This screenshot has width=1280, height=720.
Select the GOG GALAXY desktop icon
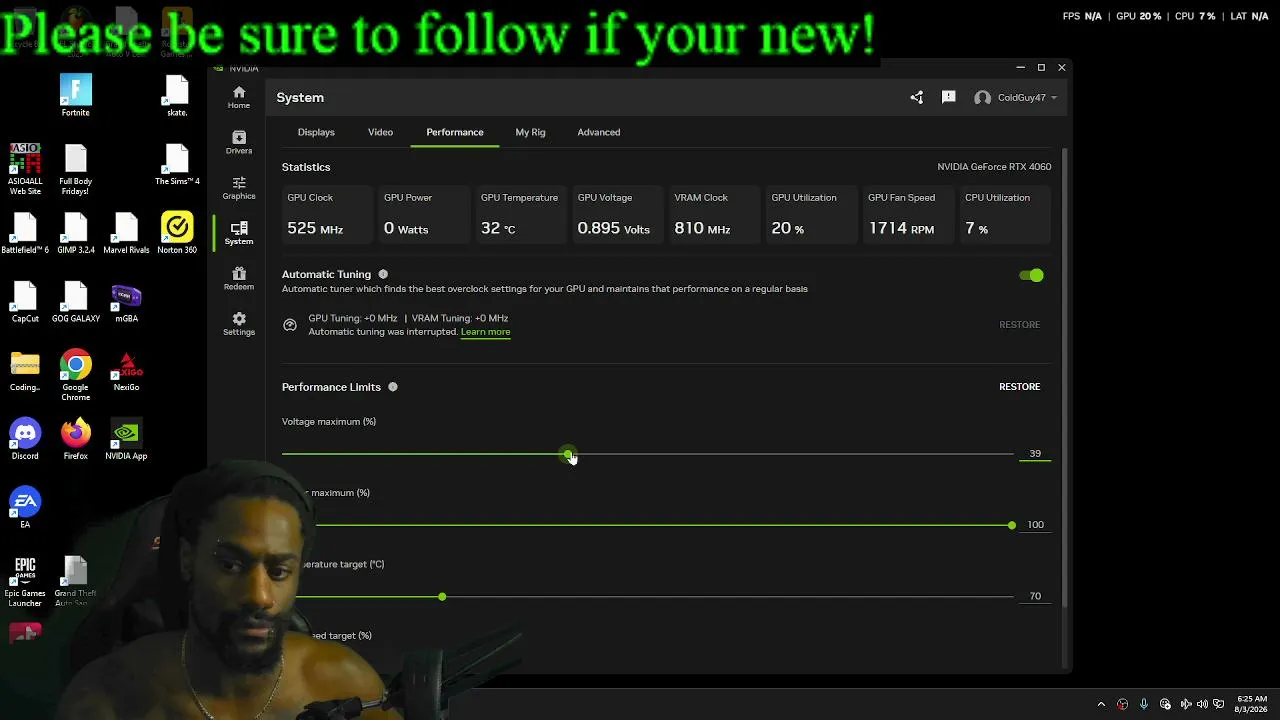pos(76,303)
